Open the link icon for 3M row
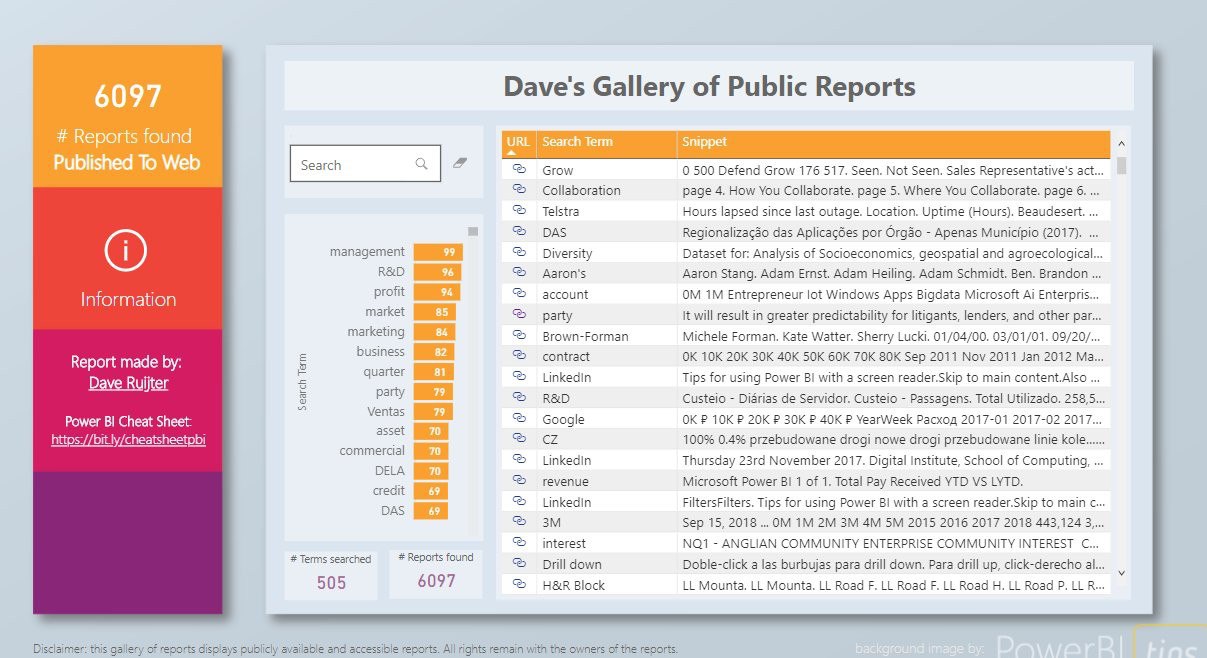Screen dimensions: 1207x658 click(x=519, y=522)
